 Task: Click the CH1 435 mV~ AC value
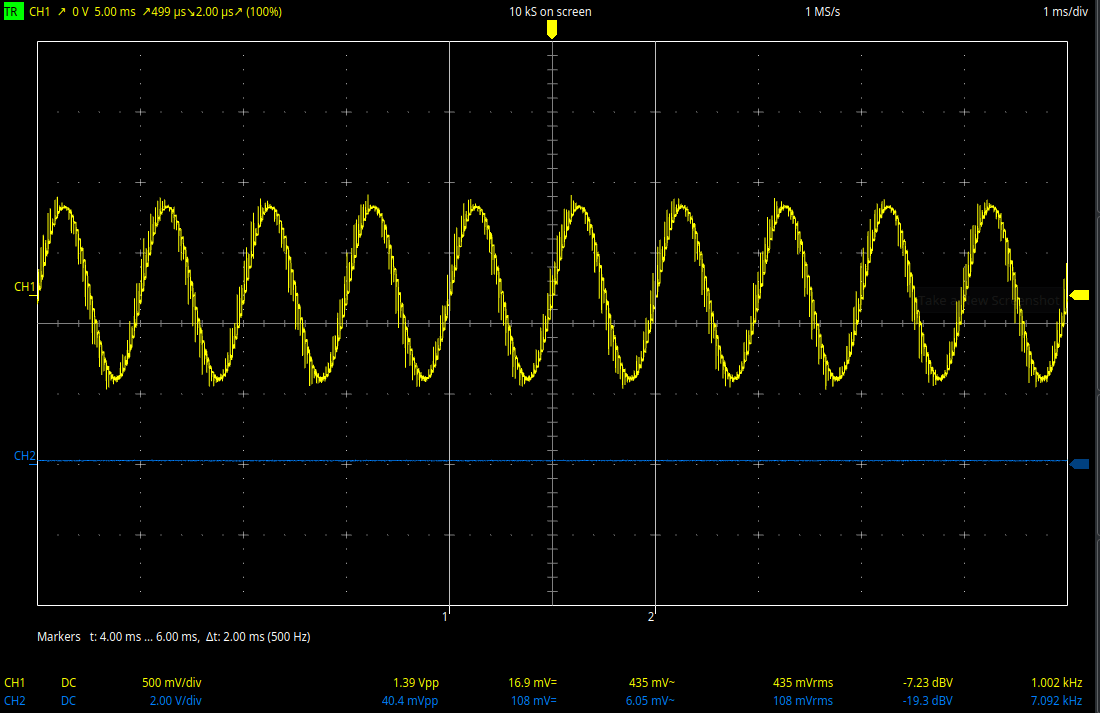[x=652, y=683]
